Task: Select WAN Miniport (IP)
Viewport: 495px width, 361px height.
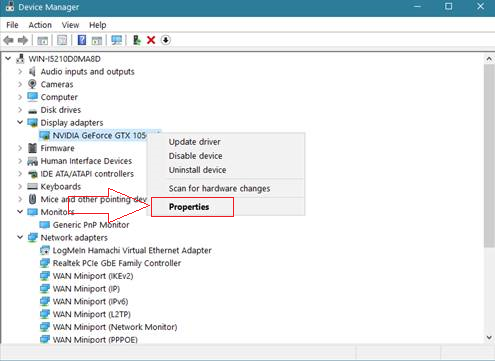Action: click(x=86, y=289)
